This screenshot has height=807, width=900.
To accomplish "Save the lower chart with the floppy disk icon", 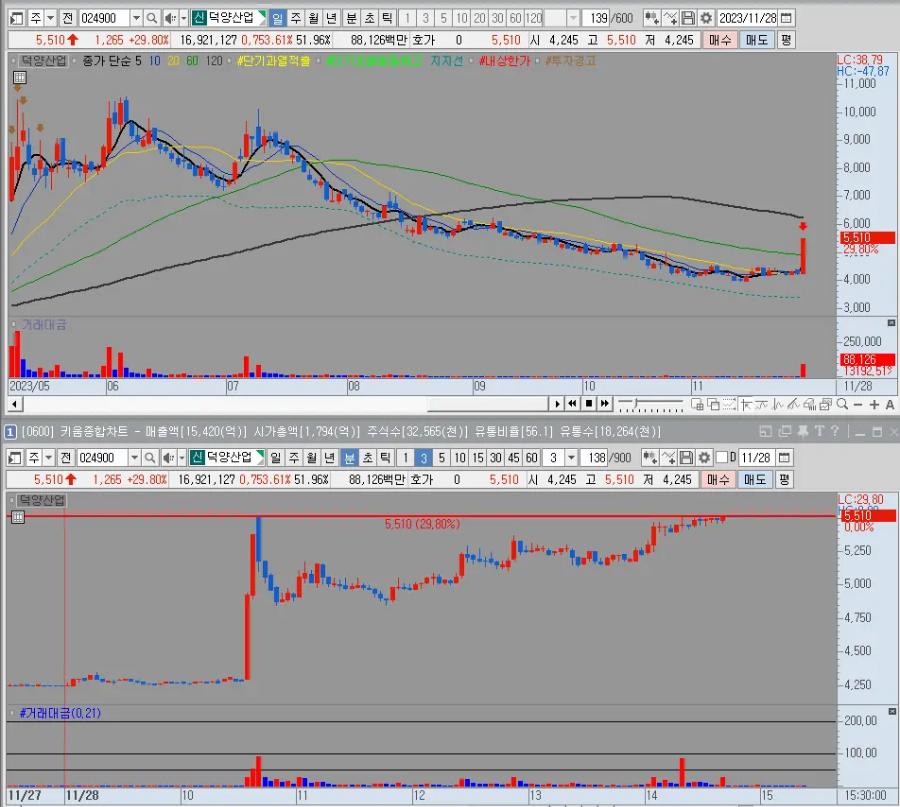I will coord(686,457).
